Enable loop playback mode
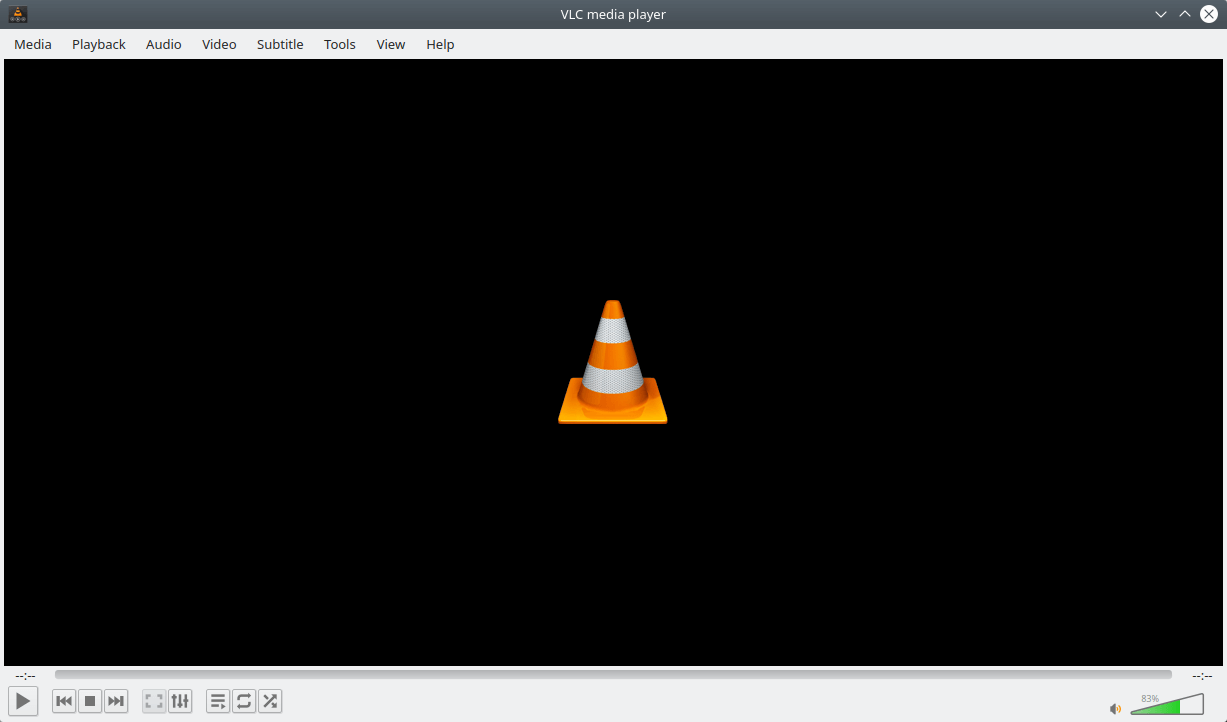This screenshot has width=1227, height=722. pos(244,701)
